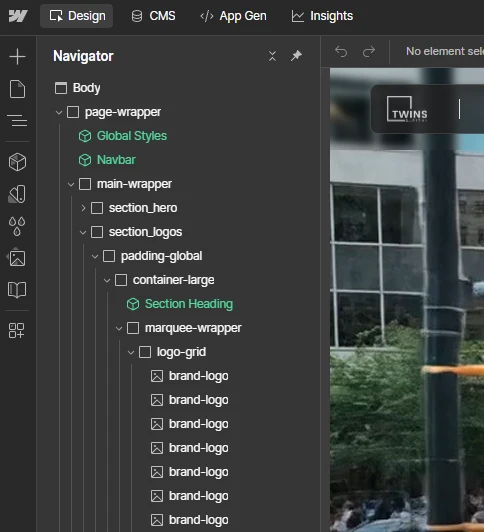The width and height of the screenshot is (484, 532).
Task: Open the Assets image panel
Action: pyautogui.click(x=17, y=258)
